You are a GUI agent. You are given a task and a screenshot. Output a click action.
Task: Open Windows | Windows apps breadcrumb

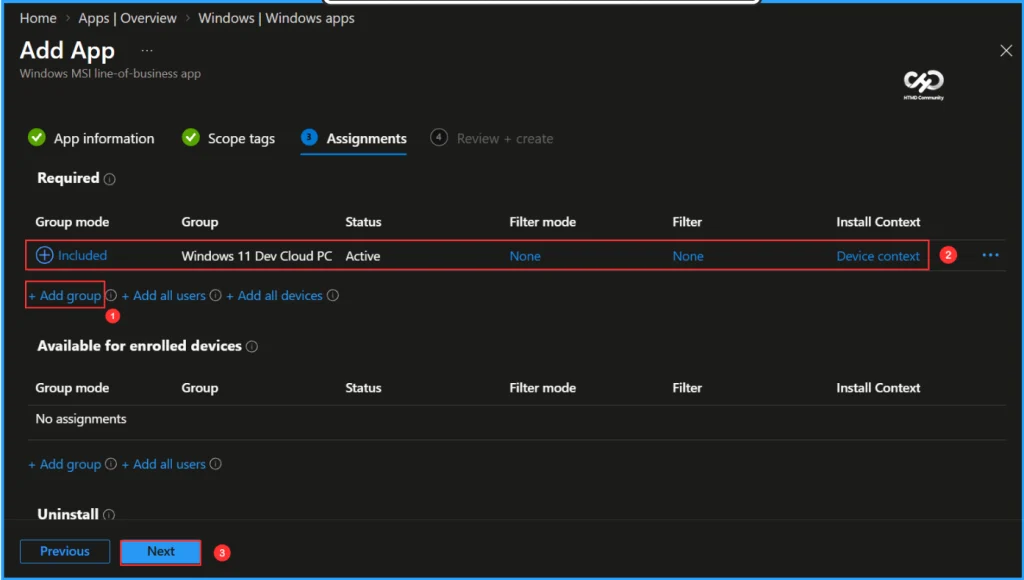click(x=276, y=18)
